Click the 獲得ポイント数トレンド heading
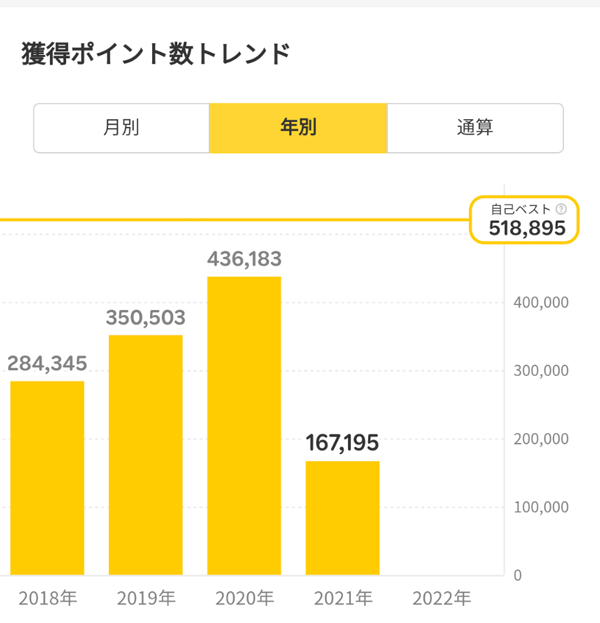This screenshot has height=623, width=600. 156,54
